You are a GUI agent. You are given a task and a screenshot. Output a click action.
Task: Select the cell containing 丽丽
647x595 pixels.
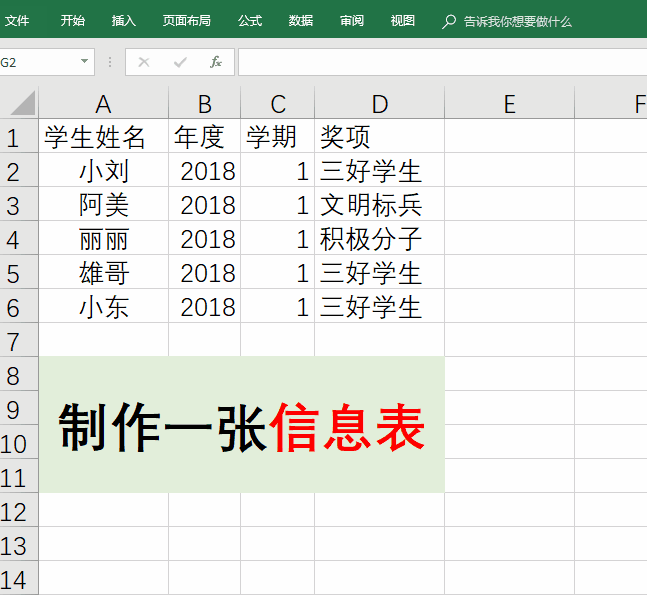click(104, 238)
